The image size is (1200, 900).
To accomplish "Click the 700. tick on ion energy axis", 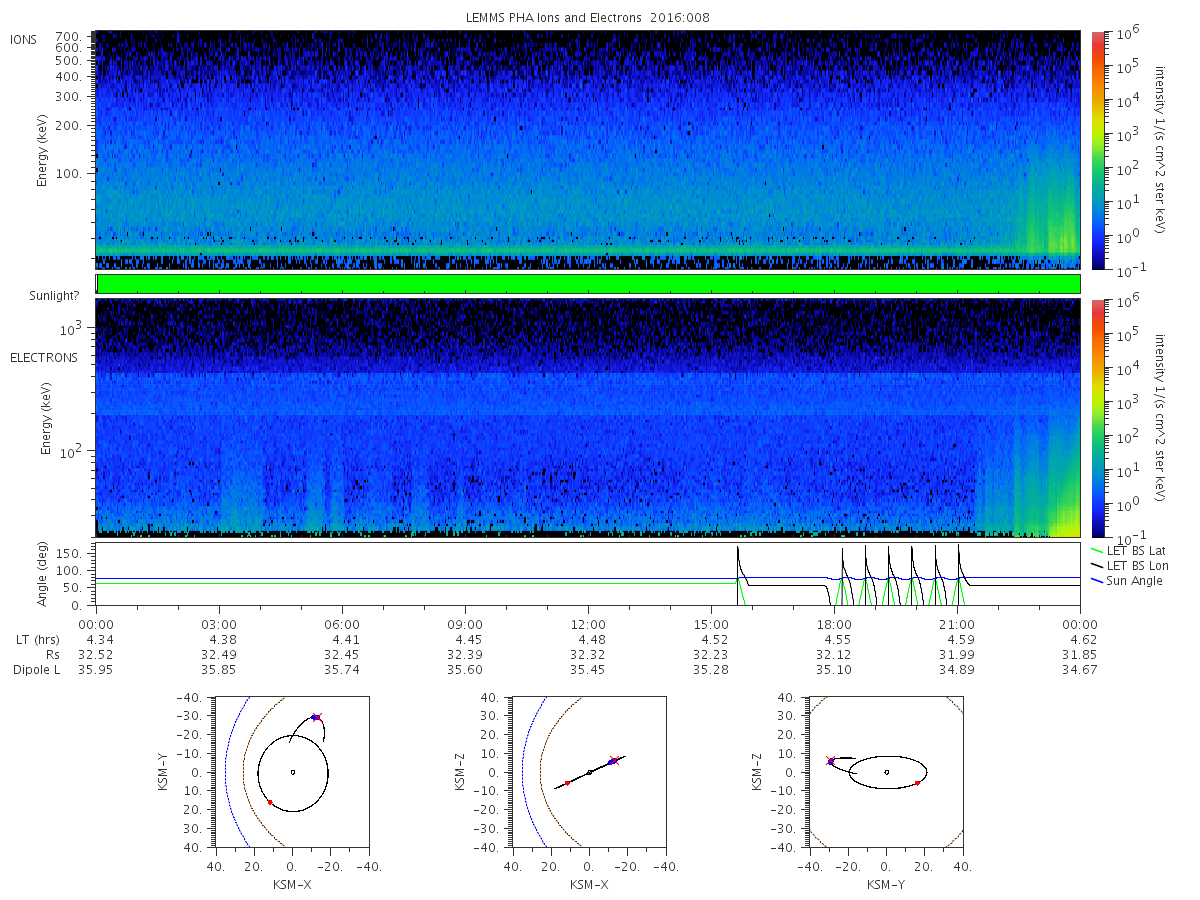I will point(68,35).
